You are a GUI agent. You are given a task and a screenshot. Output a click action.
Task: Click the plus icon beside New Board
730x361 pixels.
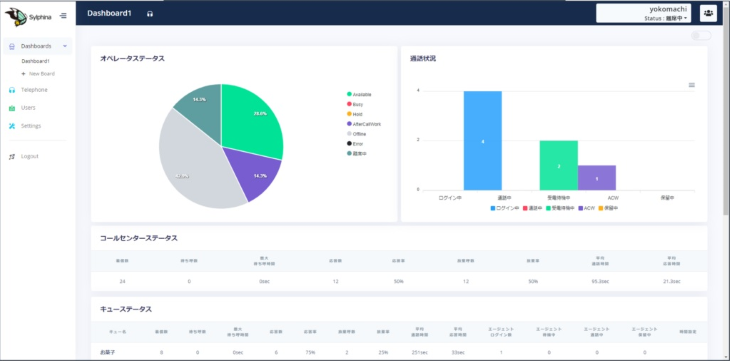(23, 74)
